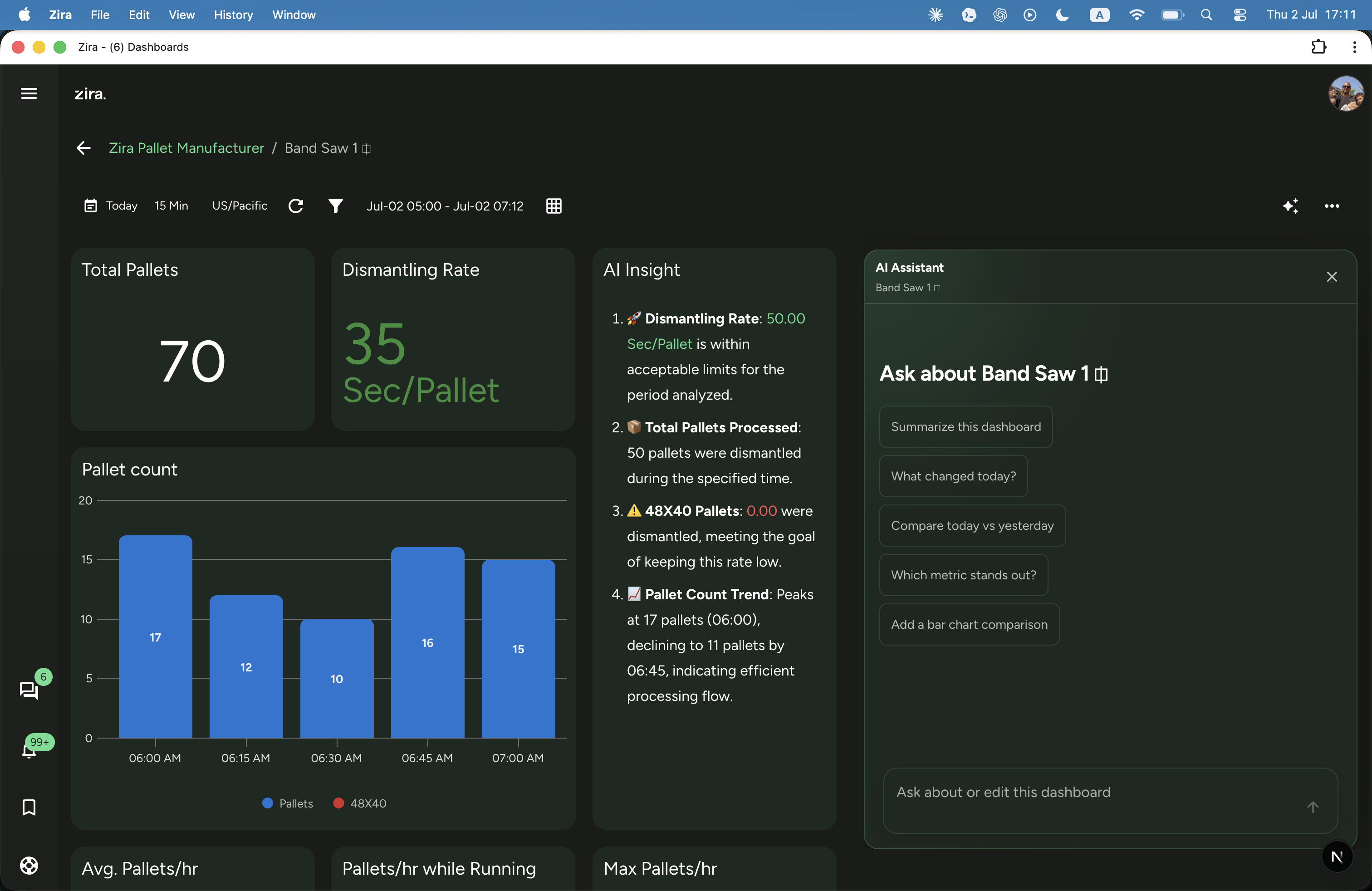1372x891 pixels.
Task: Click What changed today? suggestion
Action: pyautogui.click(x=954, y=476)
